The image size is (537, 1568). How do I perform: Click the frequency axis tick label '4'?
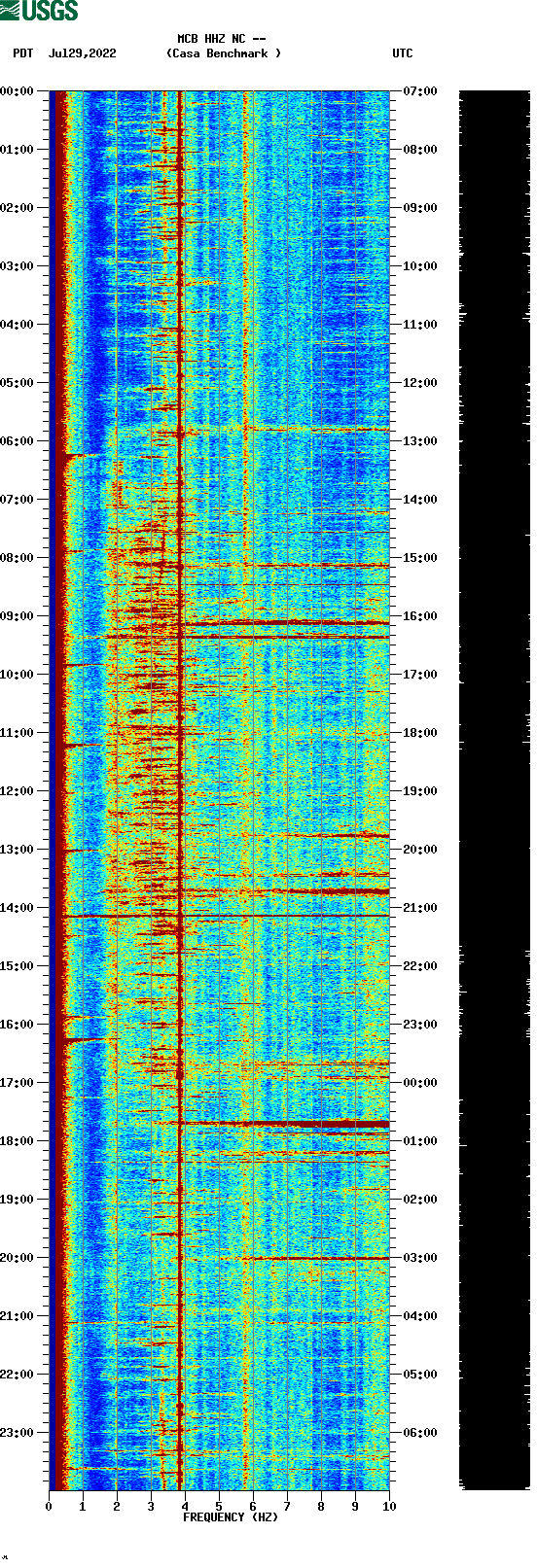[185, 1507]
